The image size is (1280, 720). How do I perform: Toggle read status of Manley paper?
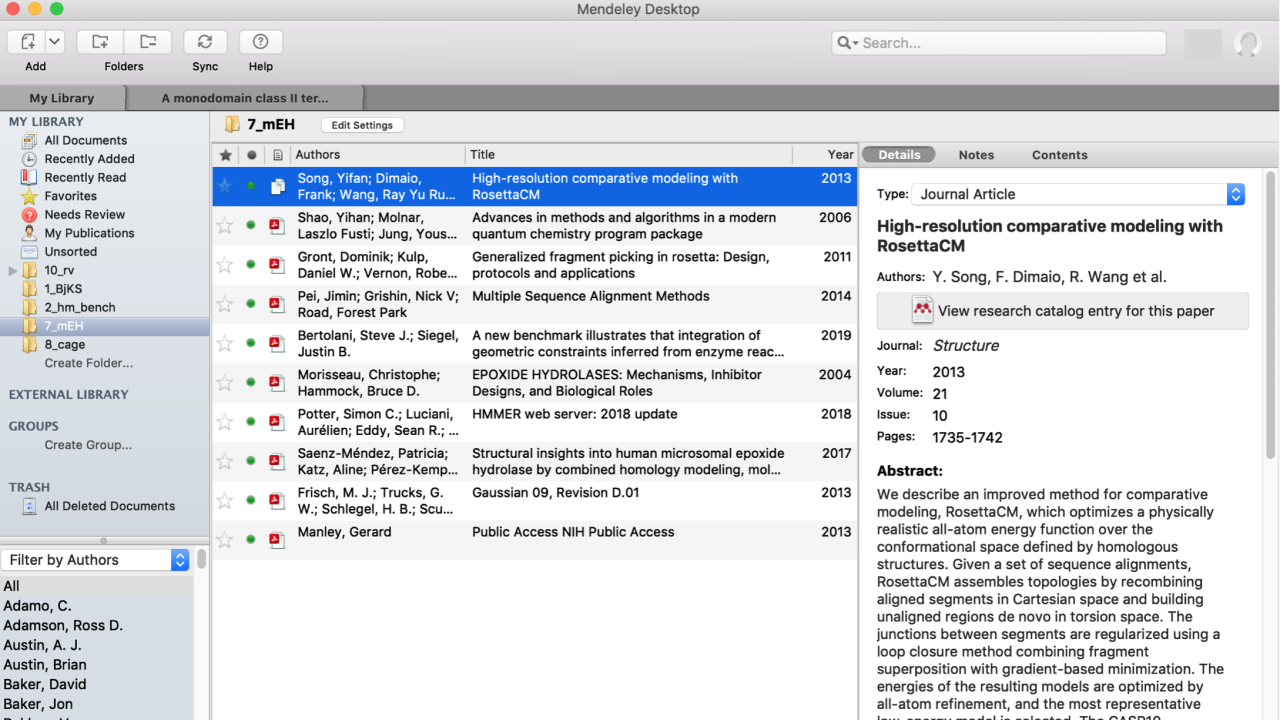(x=251, y=540)
